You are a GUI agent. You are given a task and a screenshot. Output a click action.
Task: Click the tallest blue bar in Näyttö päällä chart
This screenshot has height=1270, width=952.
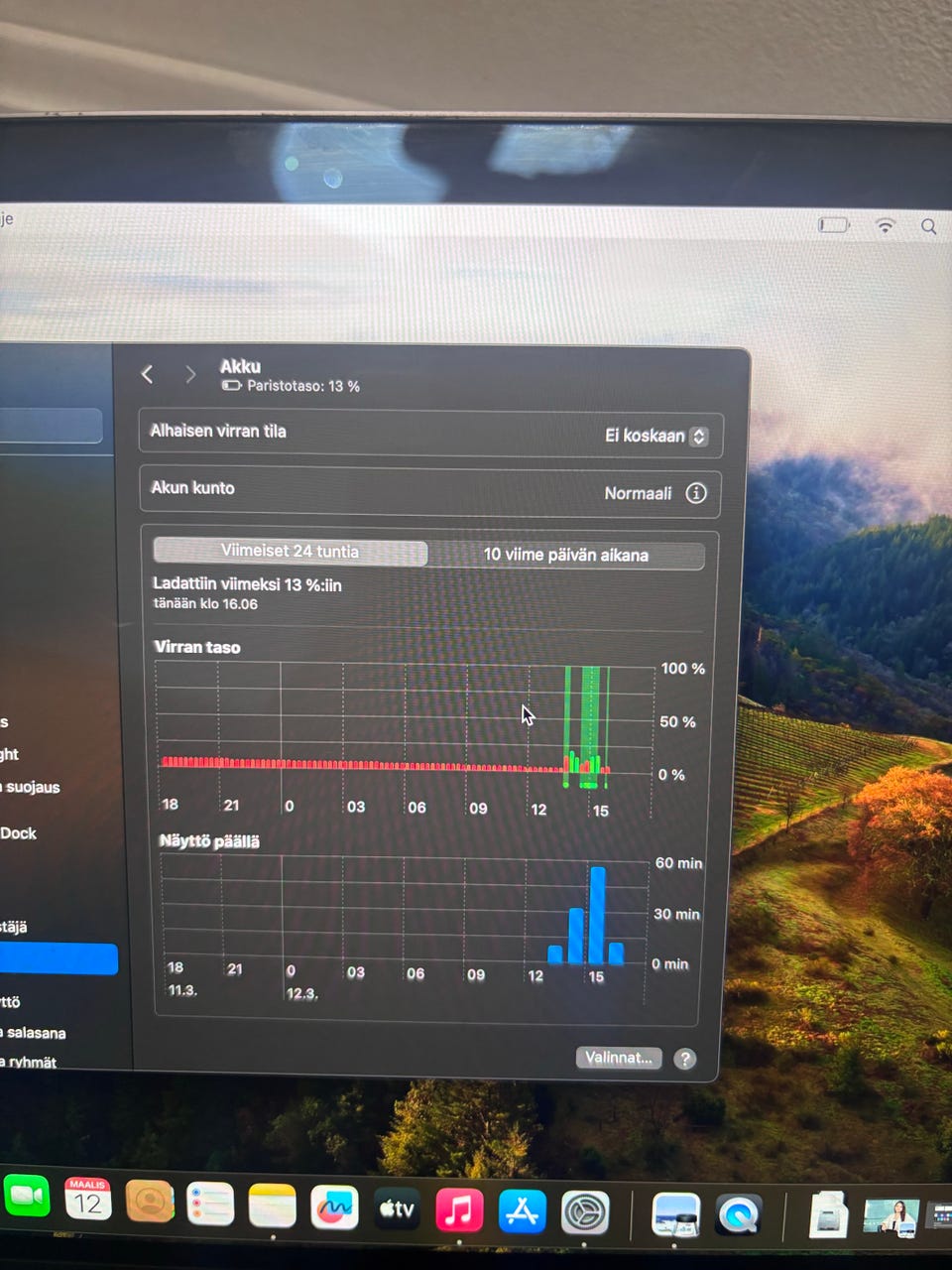tap(597, 915)
